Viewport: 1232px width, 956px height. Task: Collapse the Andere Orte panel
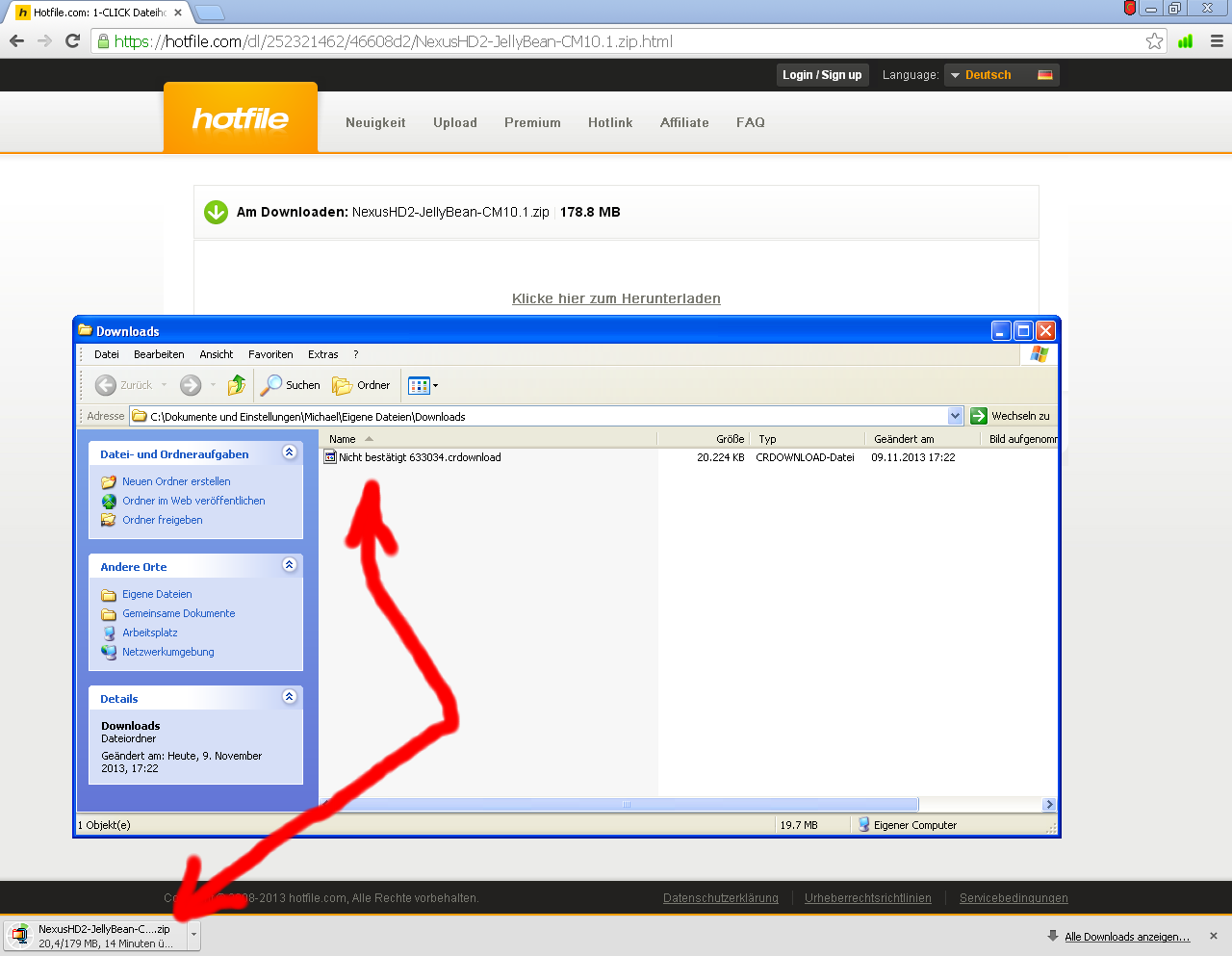coord(289,565)
